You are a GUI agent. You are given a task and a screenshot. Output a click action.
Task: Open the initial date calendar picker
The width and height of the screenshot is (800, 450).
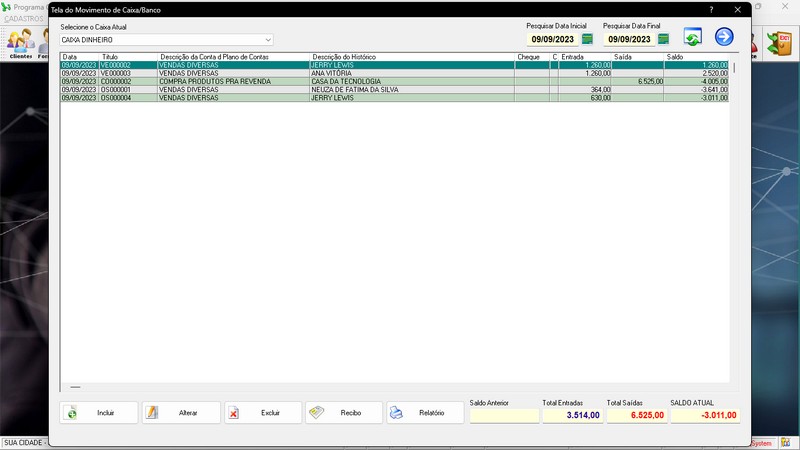[x=587, y=39]
